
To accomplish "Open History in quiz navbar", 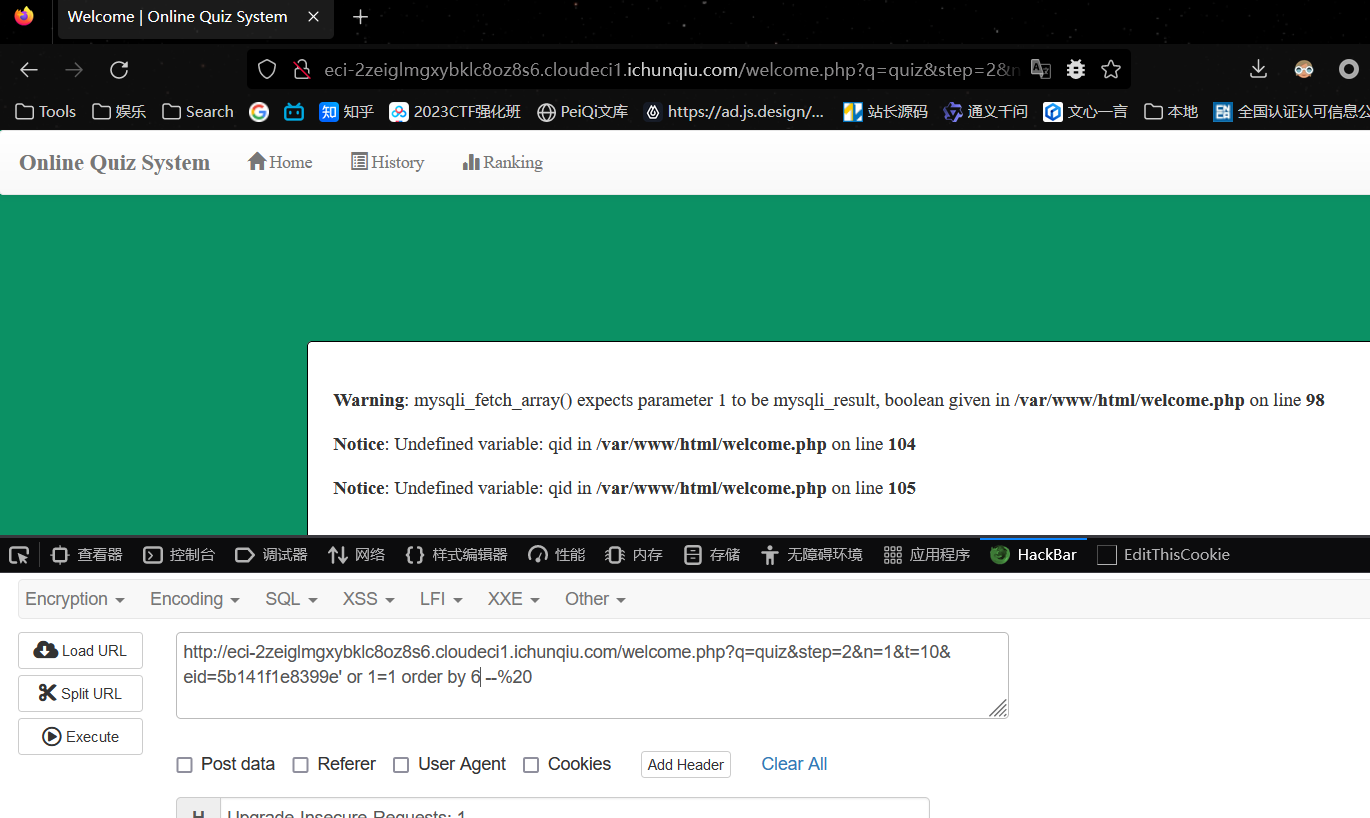I will point(388,162).
